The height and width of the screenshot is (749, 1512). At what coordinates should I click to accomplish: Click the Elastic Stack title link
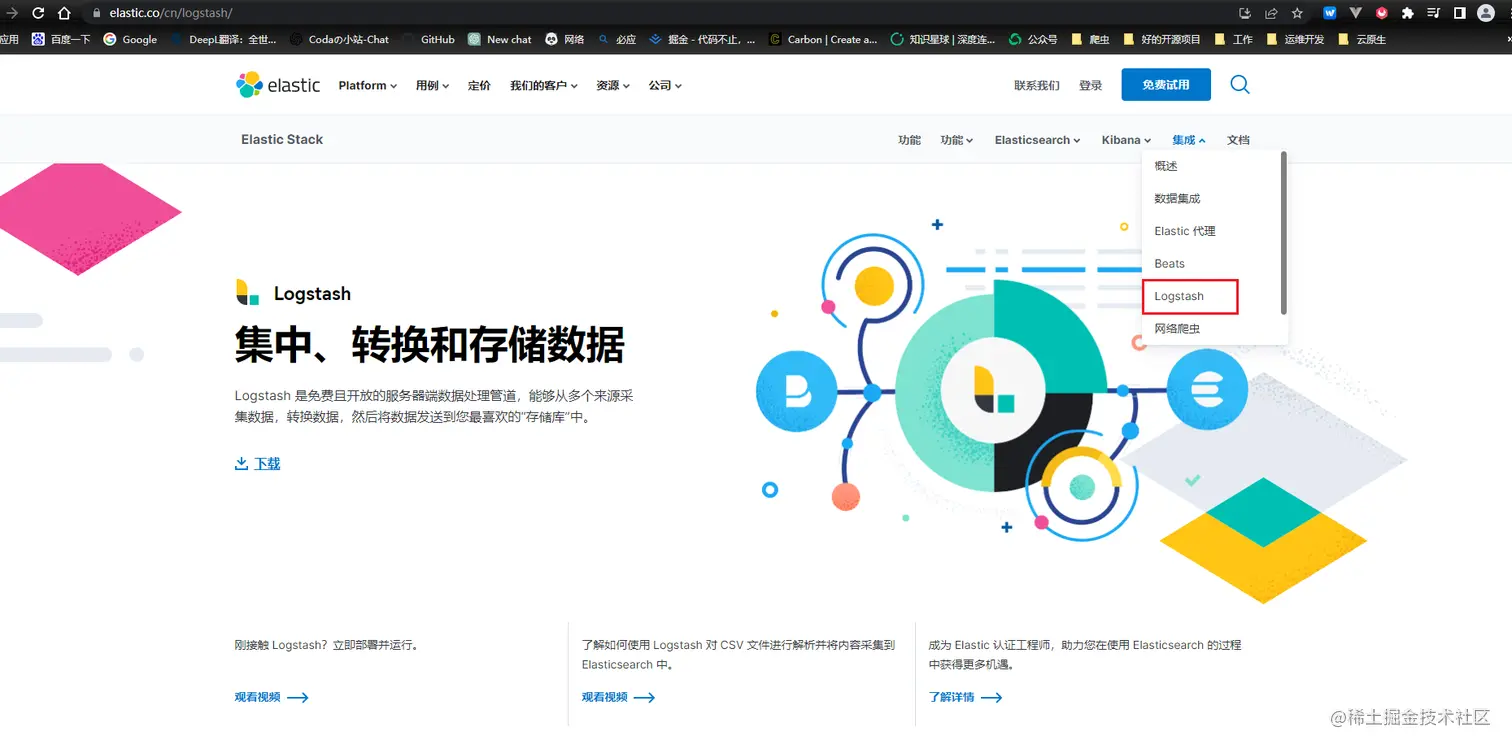click(282, 140)
